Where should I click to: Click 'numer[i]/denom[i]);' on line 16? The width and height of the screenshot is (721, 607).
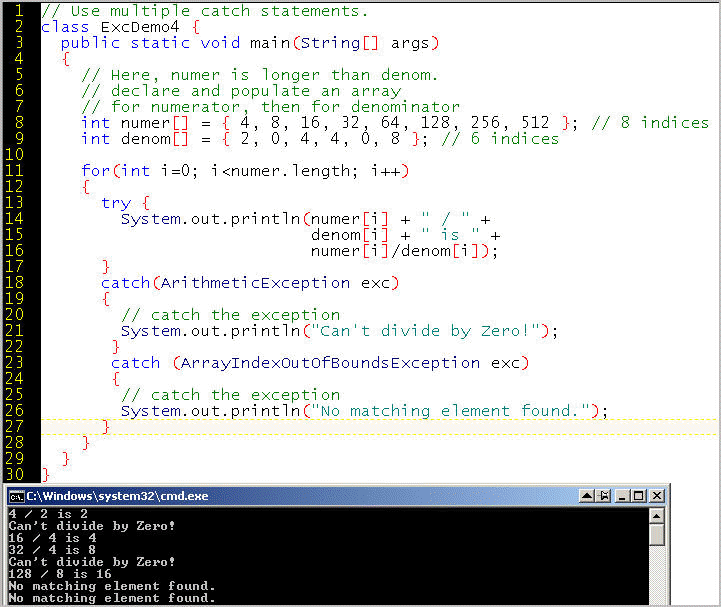point(404,251)
